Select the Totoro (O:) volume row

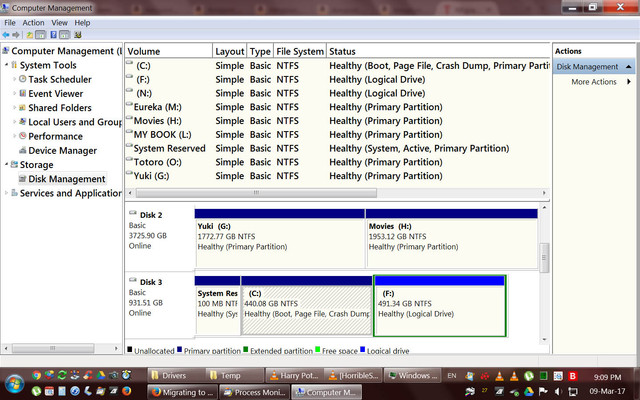pyautogui.click(x=337, y=162)
